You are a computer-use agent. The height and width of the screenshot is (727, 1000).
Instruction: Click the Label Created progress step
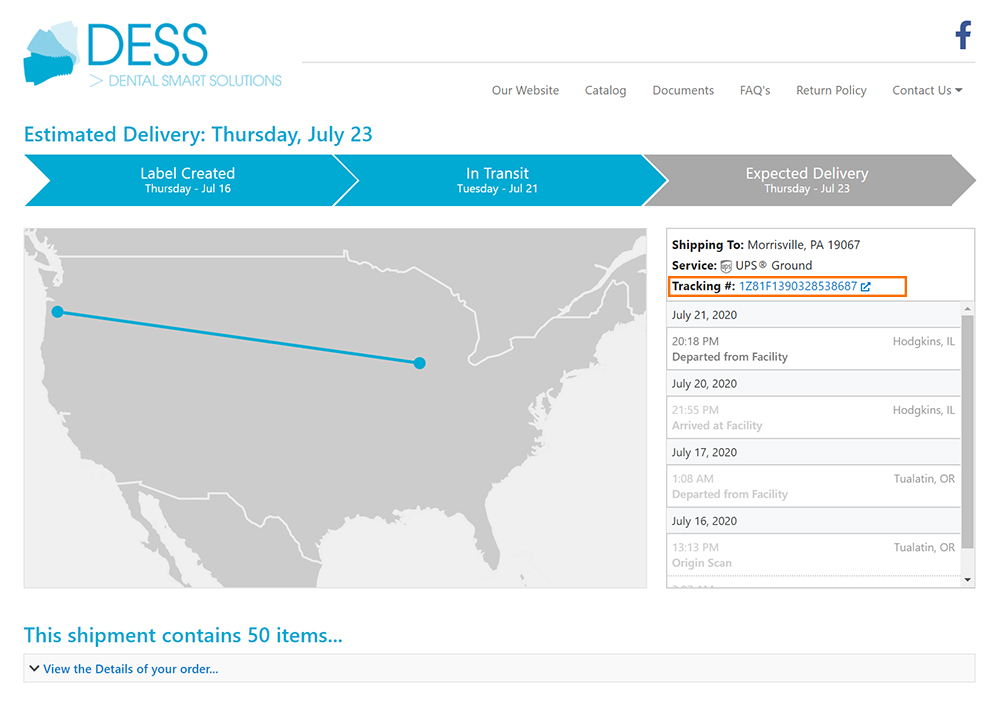click(187, 180)
